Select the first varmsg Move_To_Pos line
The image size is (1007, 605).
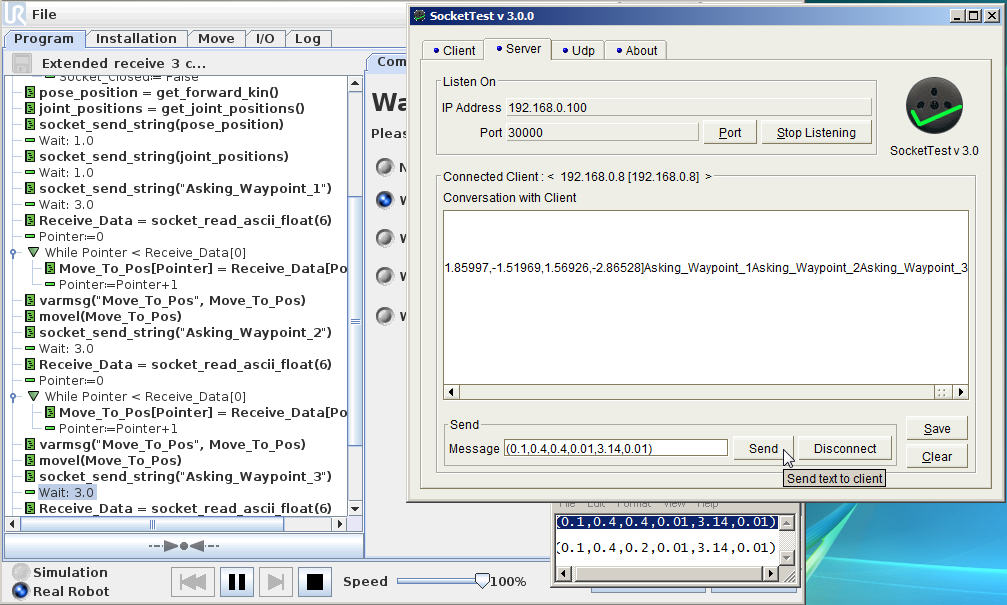172,301
